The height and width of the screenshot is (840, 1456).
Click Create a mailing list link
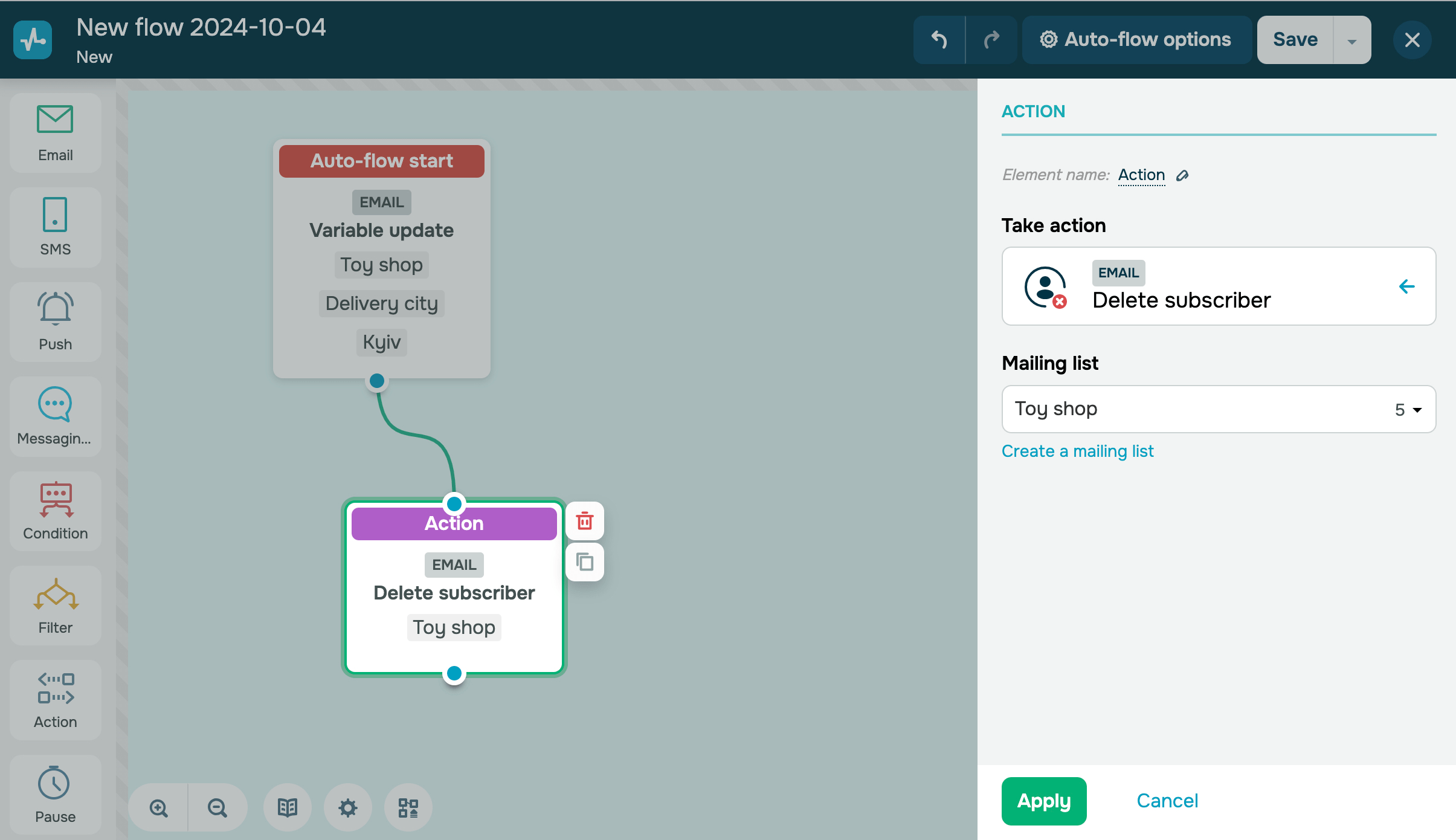click(x=1077, y=451)
